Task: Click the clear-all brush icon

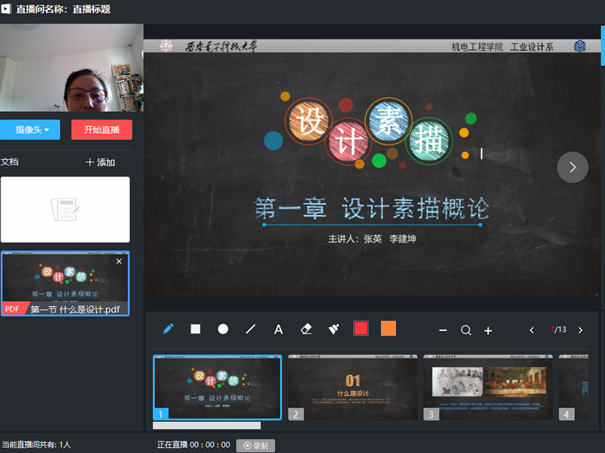Action: click(334, 329)
